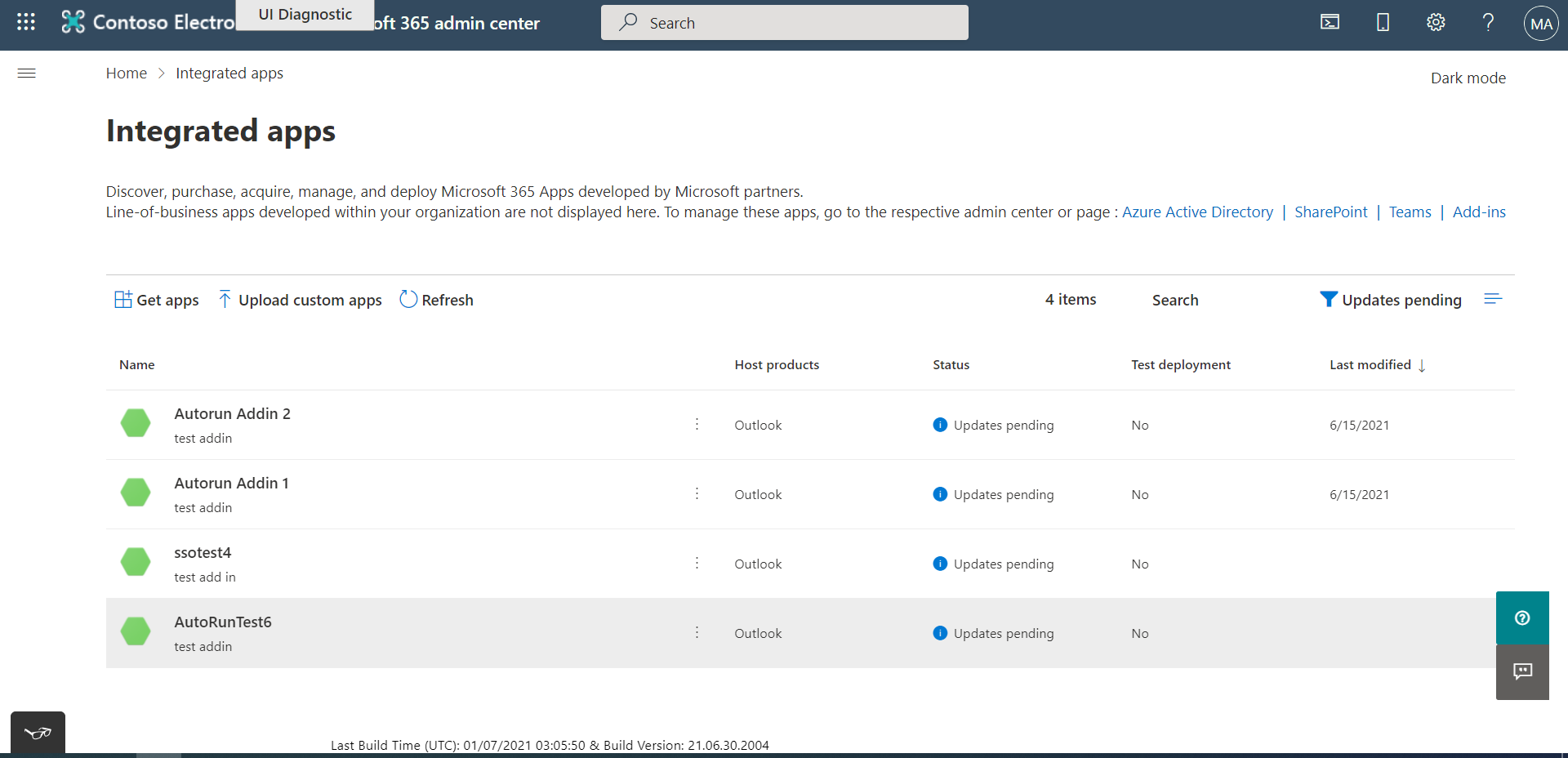Focus the top Search input field
The width and height of the screenshot is (1568, 758).
(x=785, y=23)
